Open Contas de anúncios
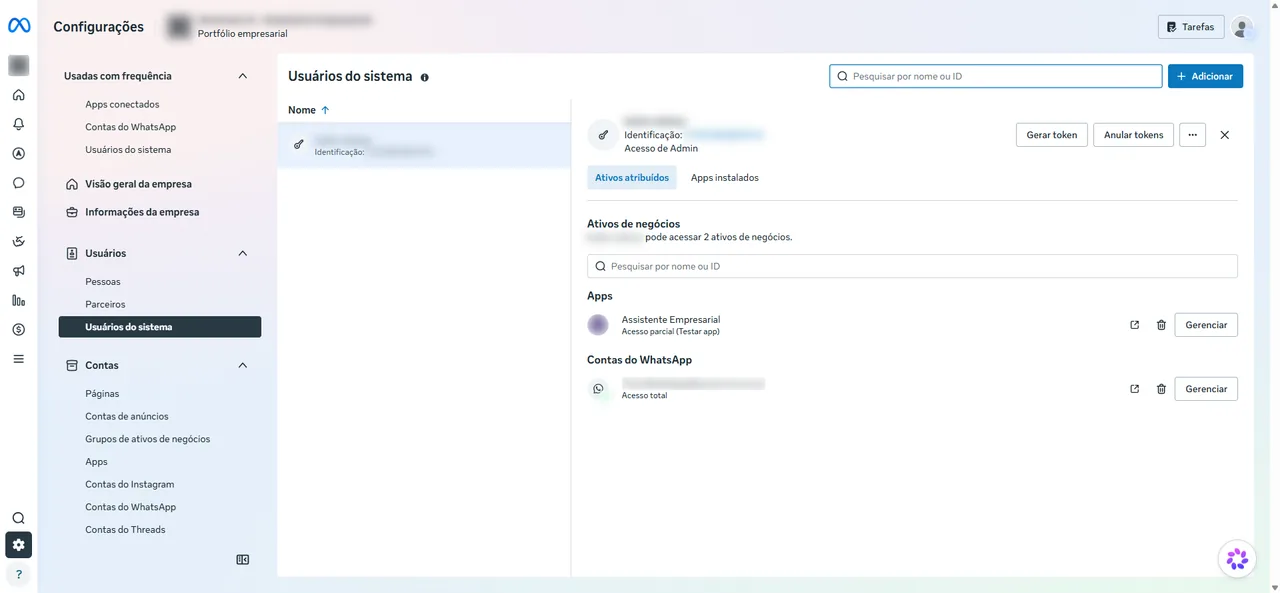The height and width of the screenshot is (593, 1280). (127, 416)
